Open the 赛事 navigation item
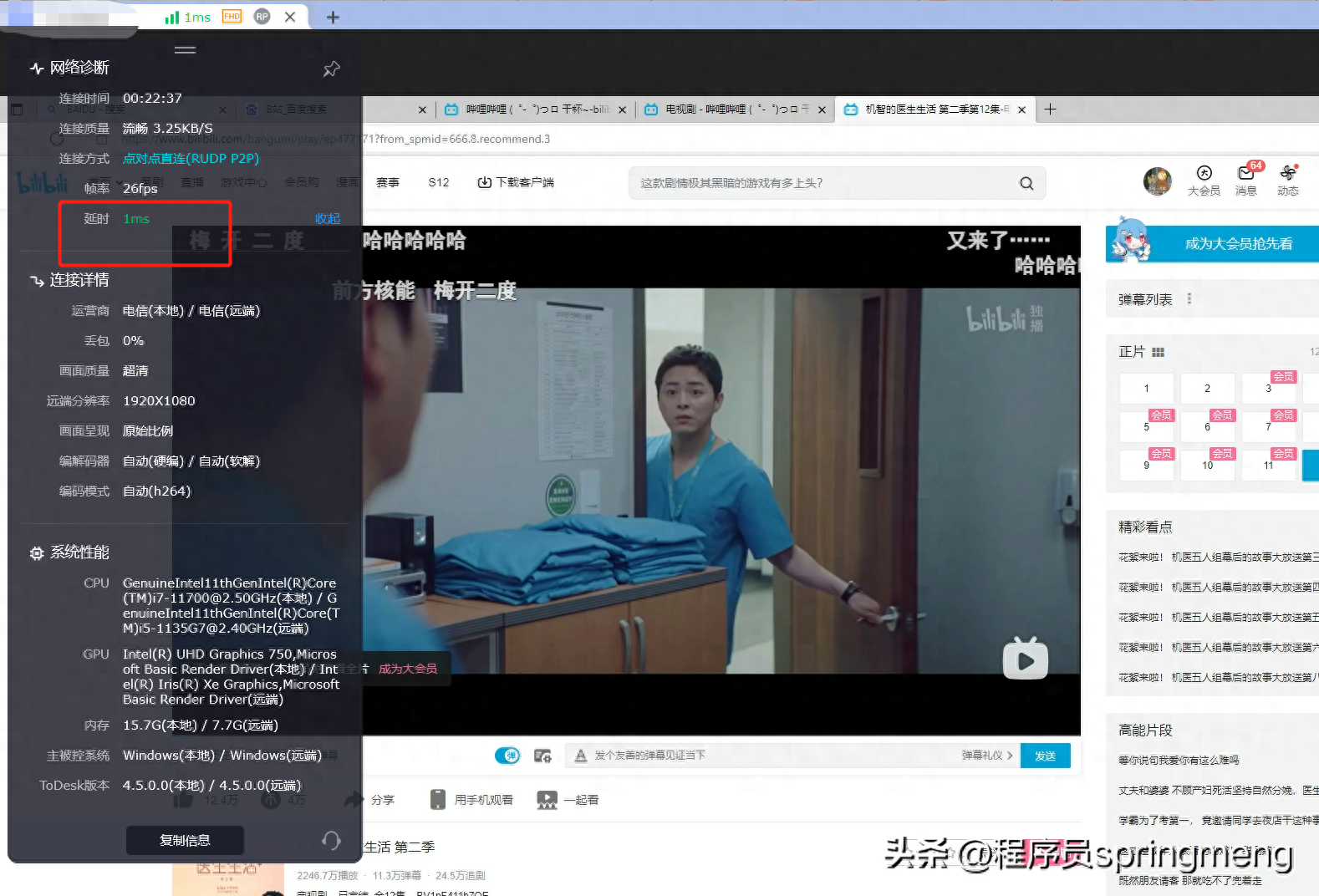The height and width of the screenshot is (896, 1319). [387, 182]
